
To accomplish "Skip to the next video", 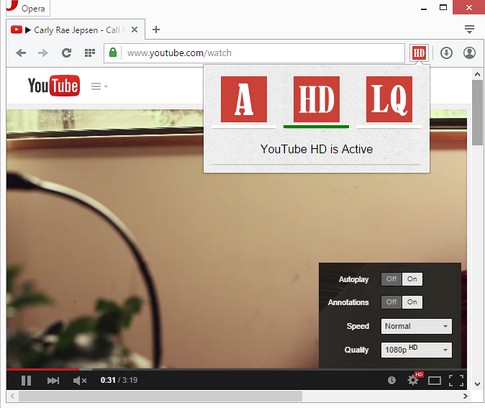I will coord(53,380).
